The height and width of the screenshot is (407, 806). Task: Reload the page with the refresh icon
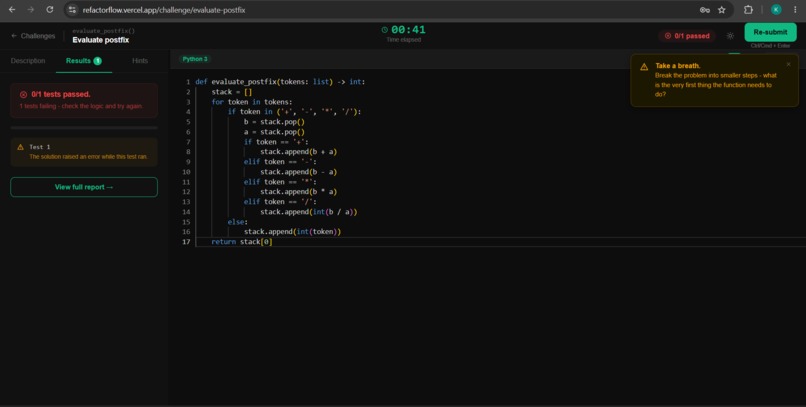click(x=50, y=10)
